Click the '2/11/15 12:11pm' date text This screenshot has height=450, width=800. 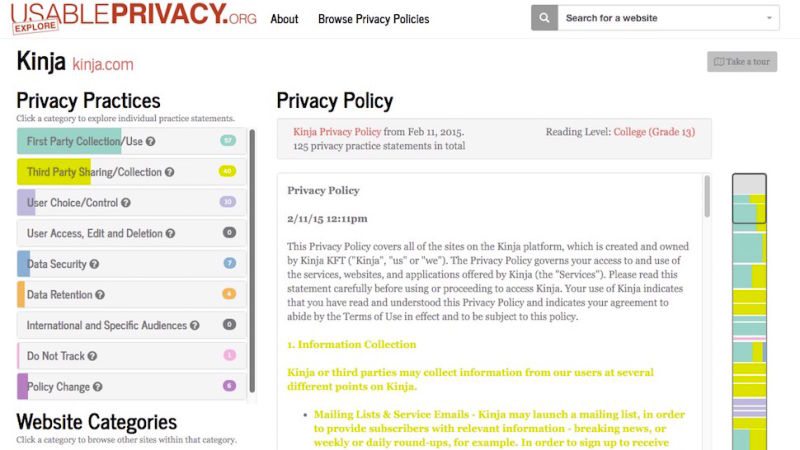[327, 218]
